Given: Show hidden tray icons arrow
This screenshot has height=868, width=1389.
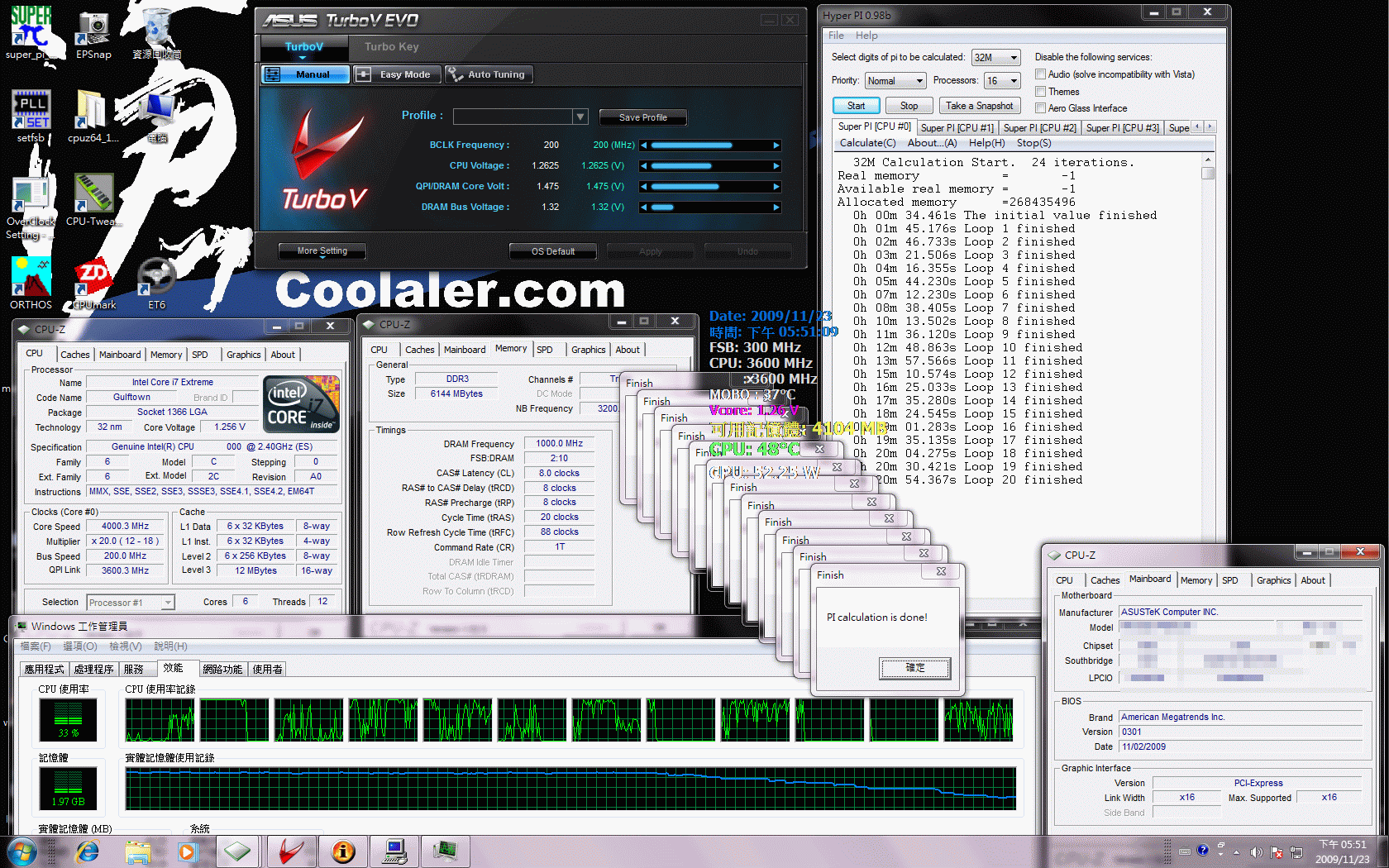Looking at the screenshot, I should pyautogui.click(x=1236, y=851).
